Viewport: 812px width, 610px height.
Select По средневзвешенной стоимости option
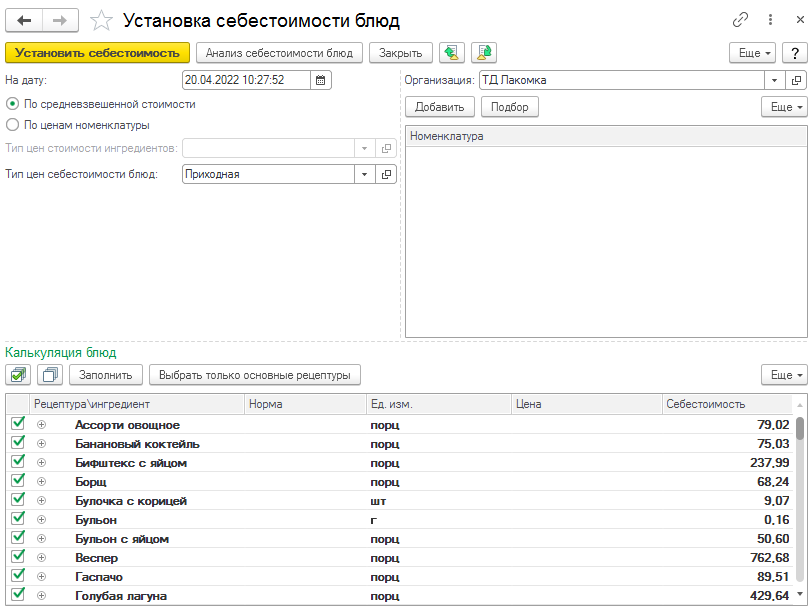coord(13,103)
